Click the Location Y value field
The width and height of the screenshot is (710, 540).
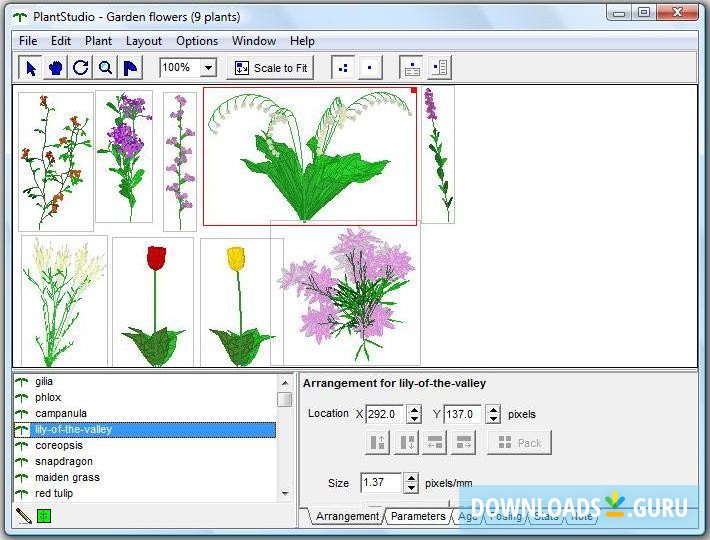[463, 414]
